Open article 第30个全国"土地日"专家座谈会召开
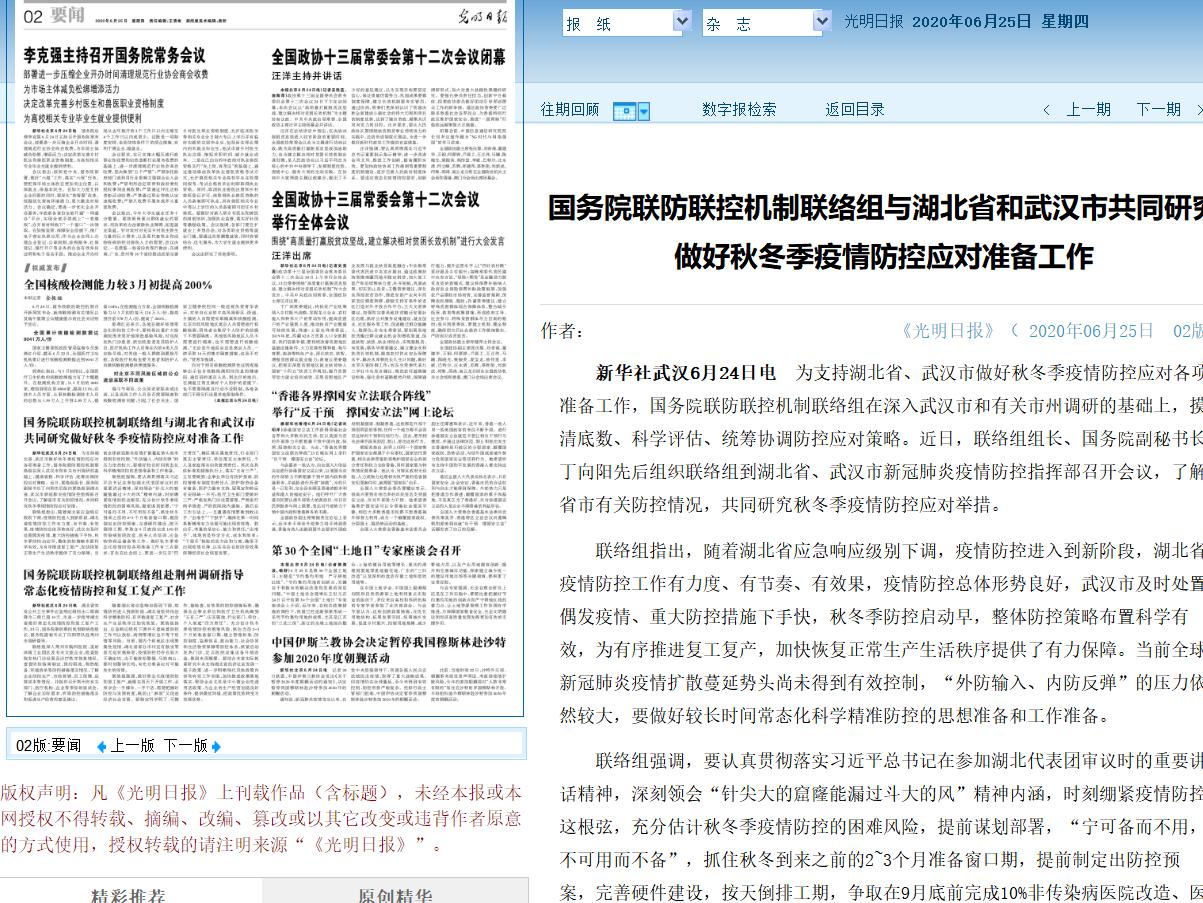1203x903 pixels. [x=366, y=550]
